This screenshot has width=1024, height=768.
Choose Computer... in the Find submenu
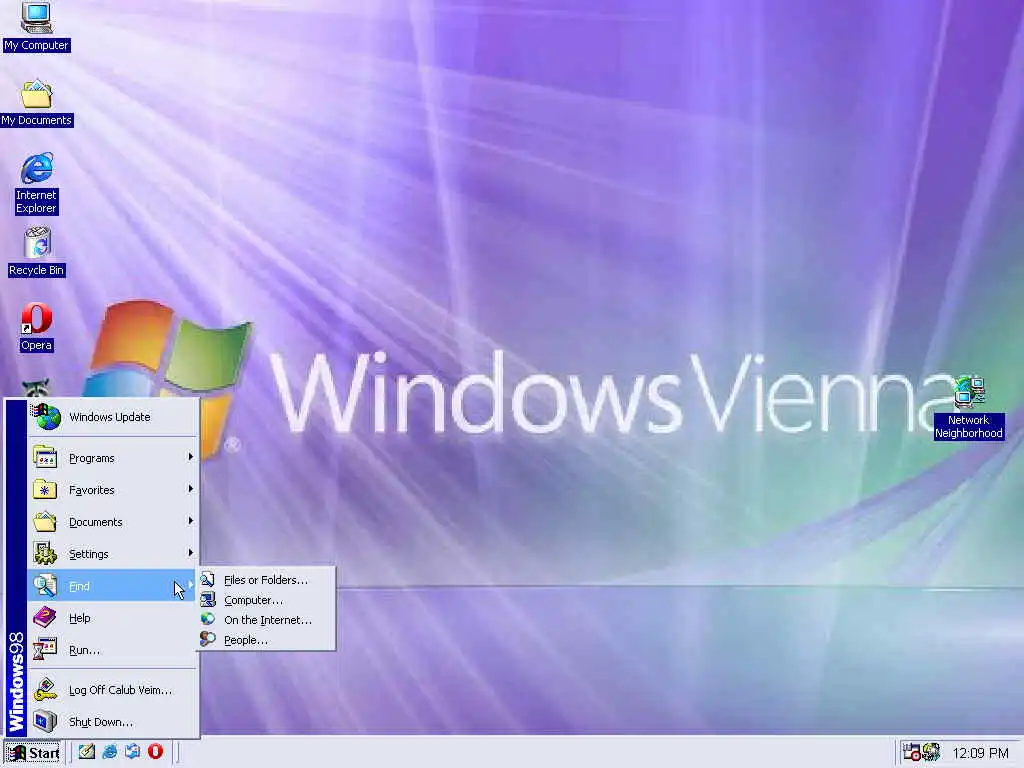266,600
